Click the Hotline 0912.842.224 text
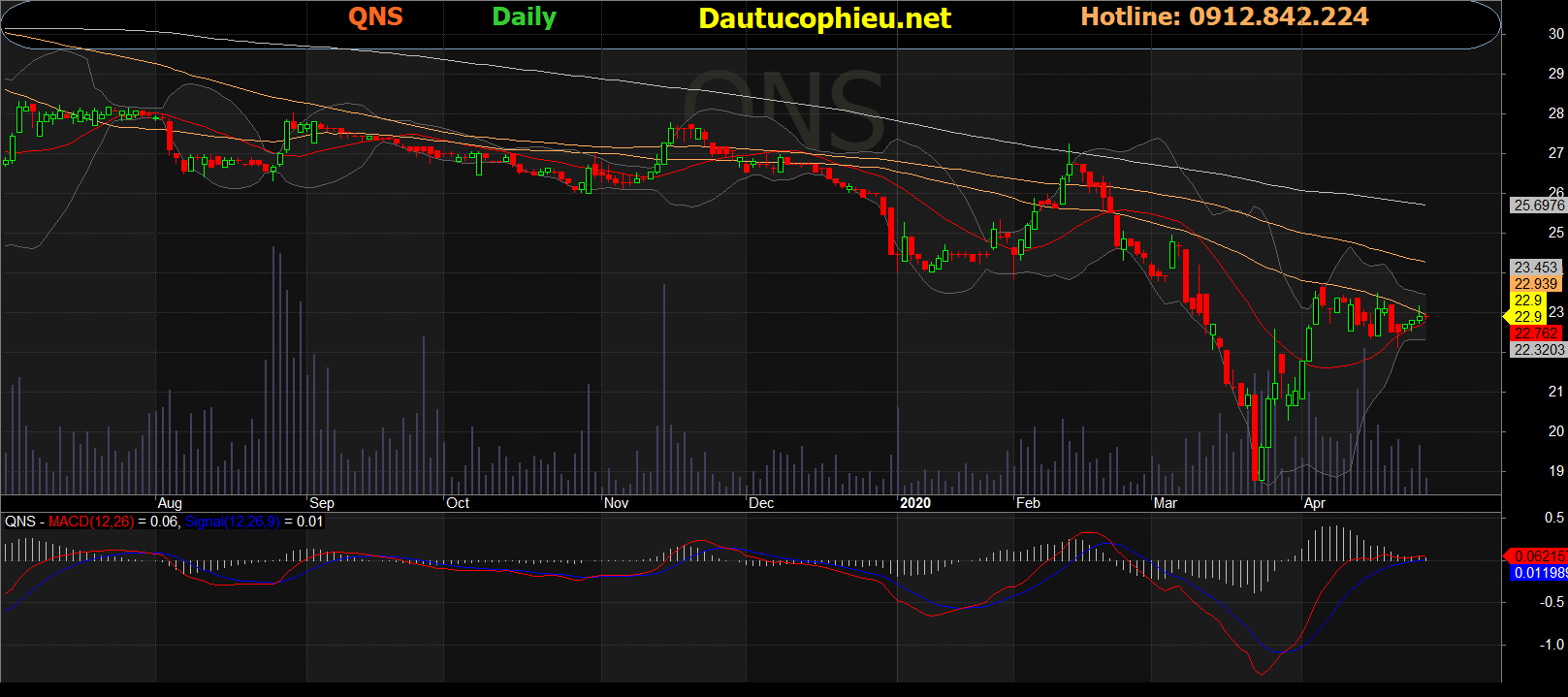 coord(1225,16)
